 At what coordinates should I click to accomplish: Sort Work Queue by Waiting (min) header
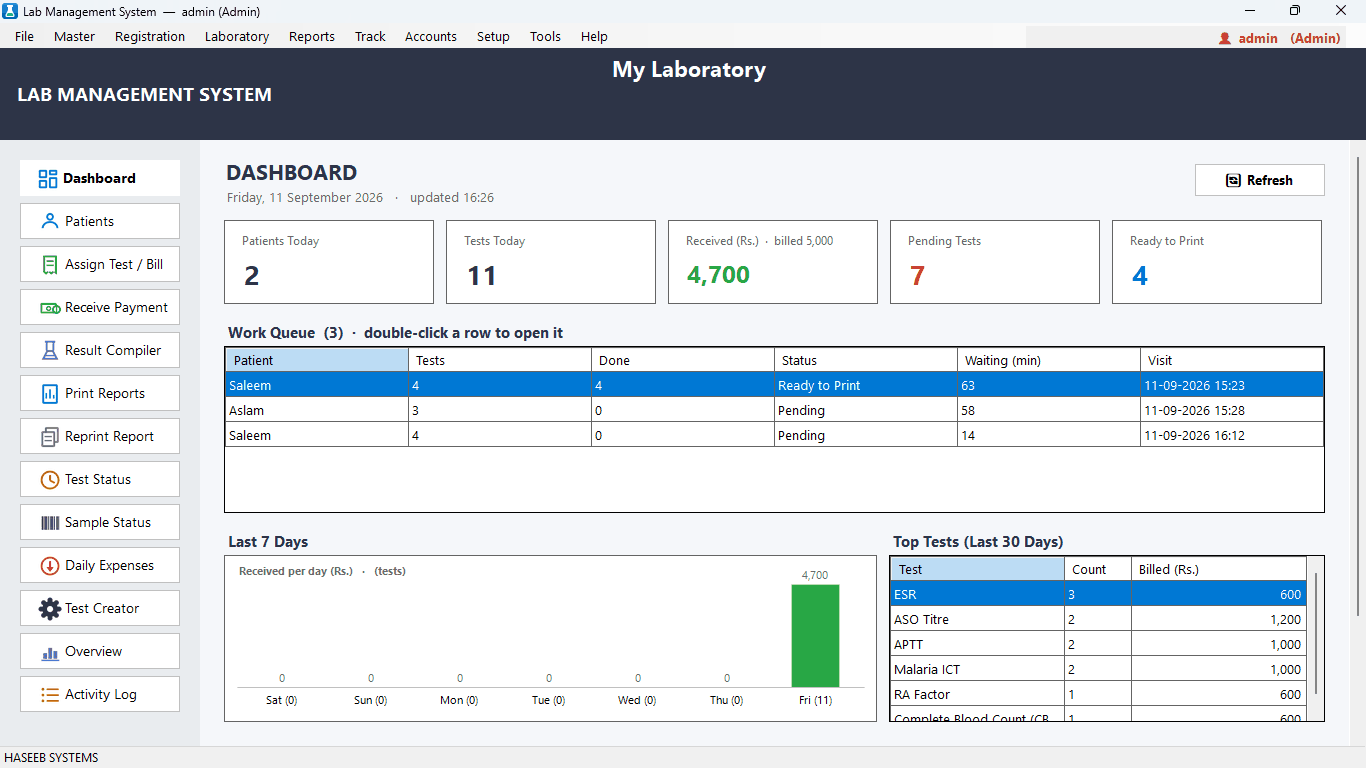tap(1049, 360)
